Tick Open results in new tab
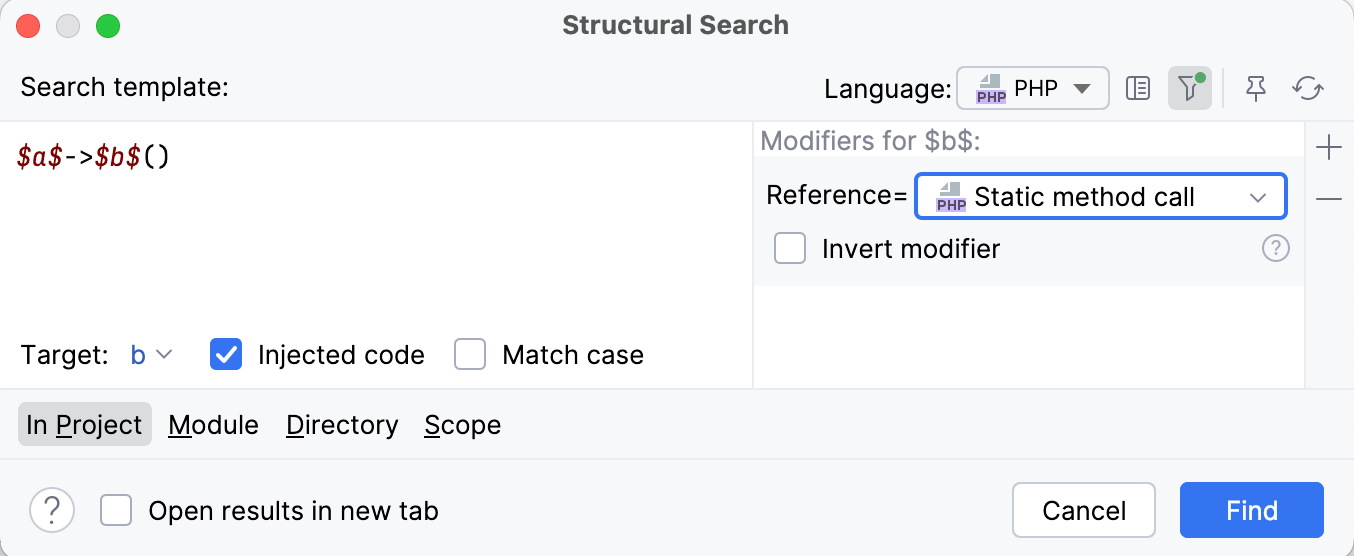 coord(116,511)
